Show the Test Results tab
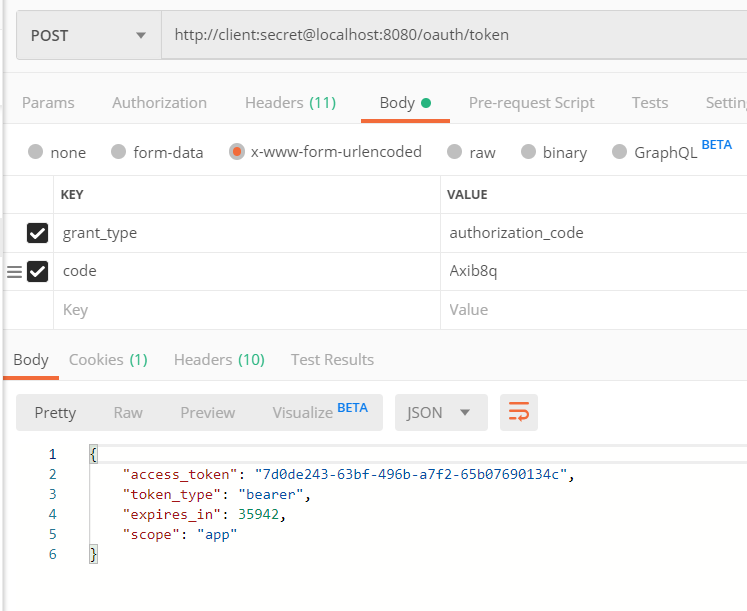 pos(332,359)
